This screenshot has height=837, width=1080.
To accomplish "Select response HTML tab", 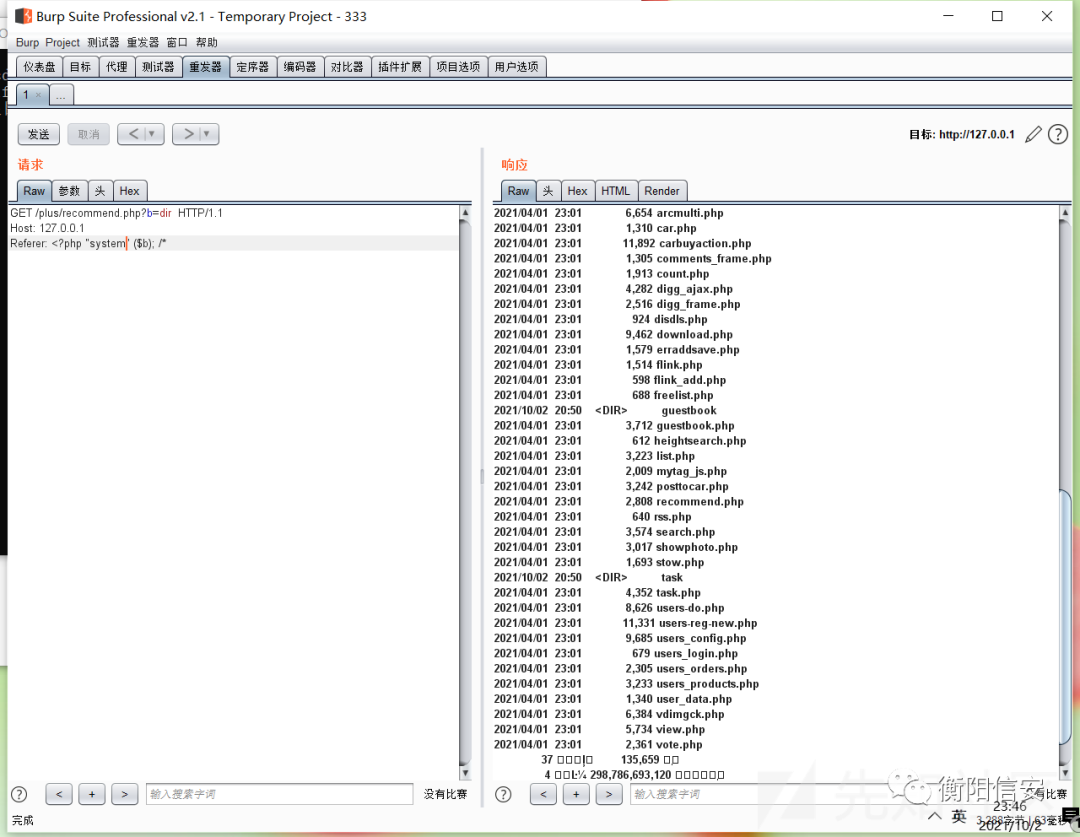I will coord(616,191).
